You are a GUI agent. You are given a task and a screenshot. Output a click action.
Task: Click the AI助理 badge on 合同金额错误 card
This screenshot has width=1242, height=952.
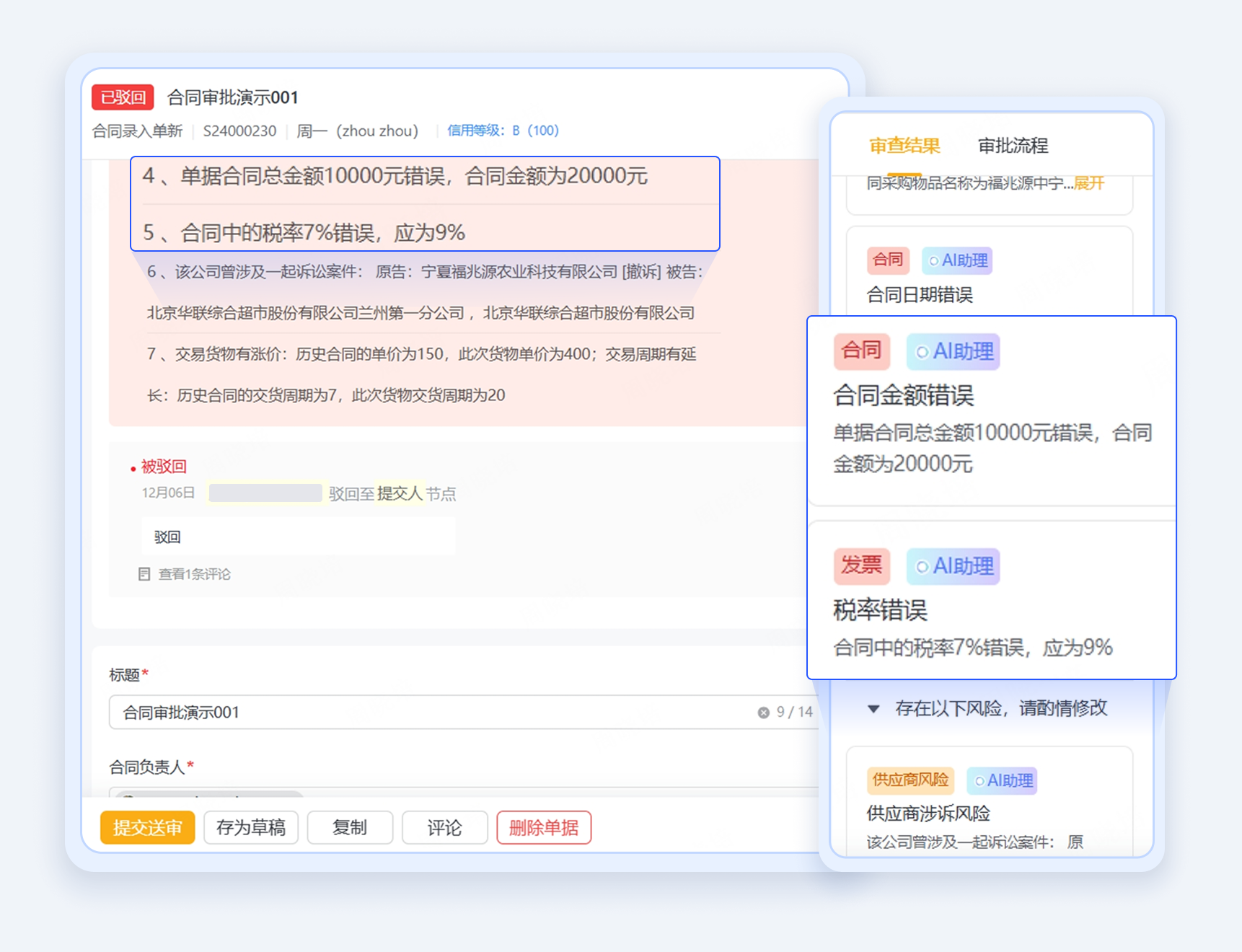[953, 352]
